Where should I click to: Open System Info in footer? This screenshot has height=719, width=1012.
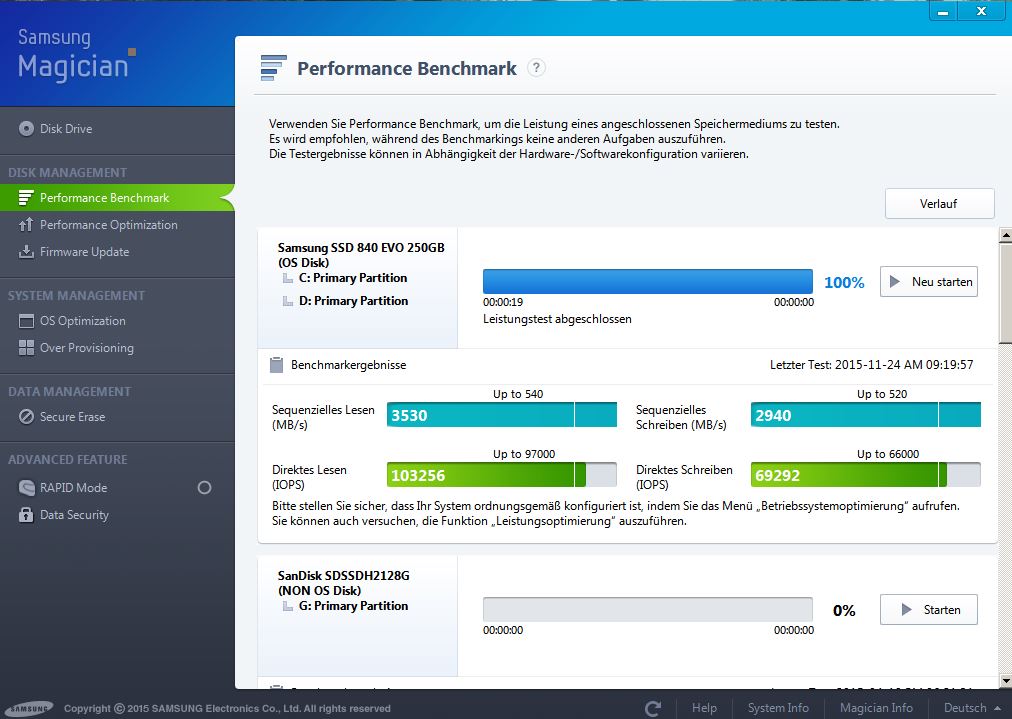point(778,708)
